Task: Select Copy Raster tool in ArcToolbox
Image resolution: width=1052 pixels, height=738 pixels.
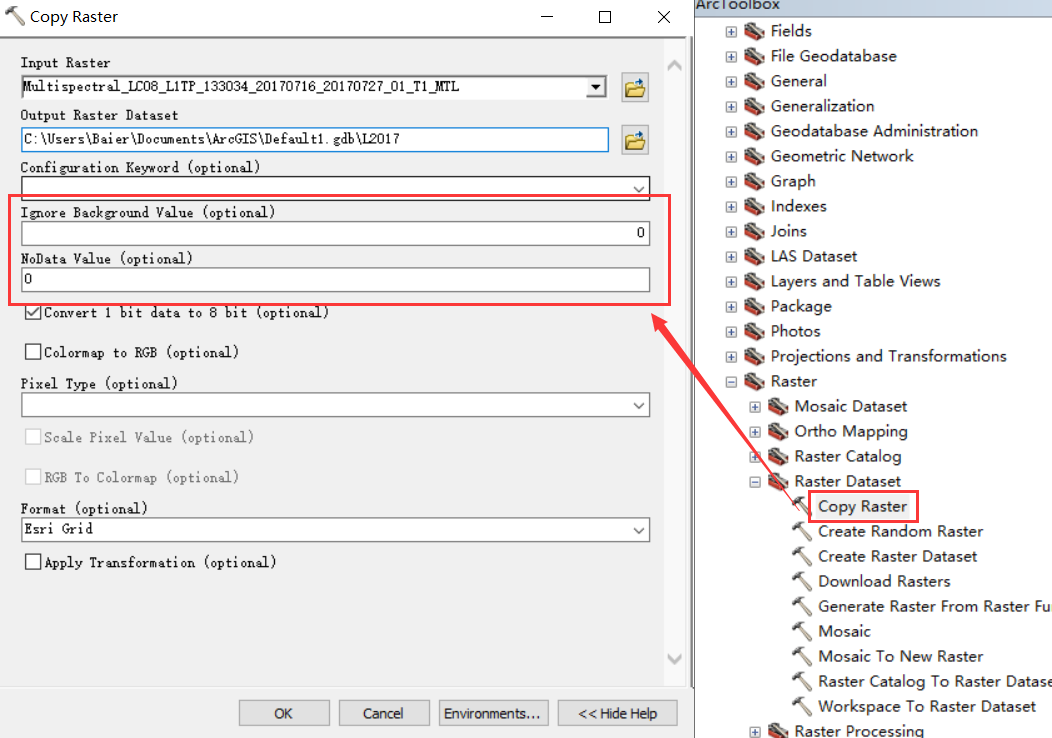Action: [x=862, y=507]
